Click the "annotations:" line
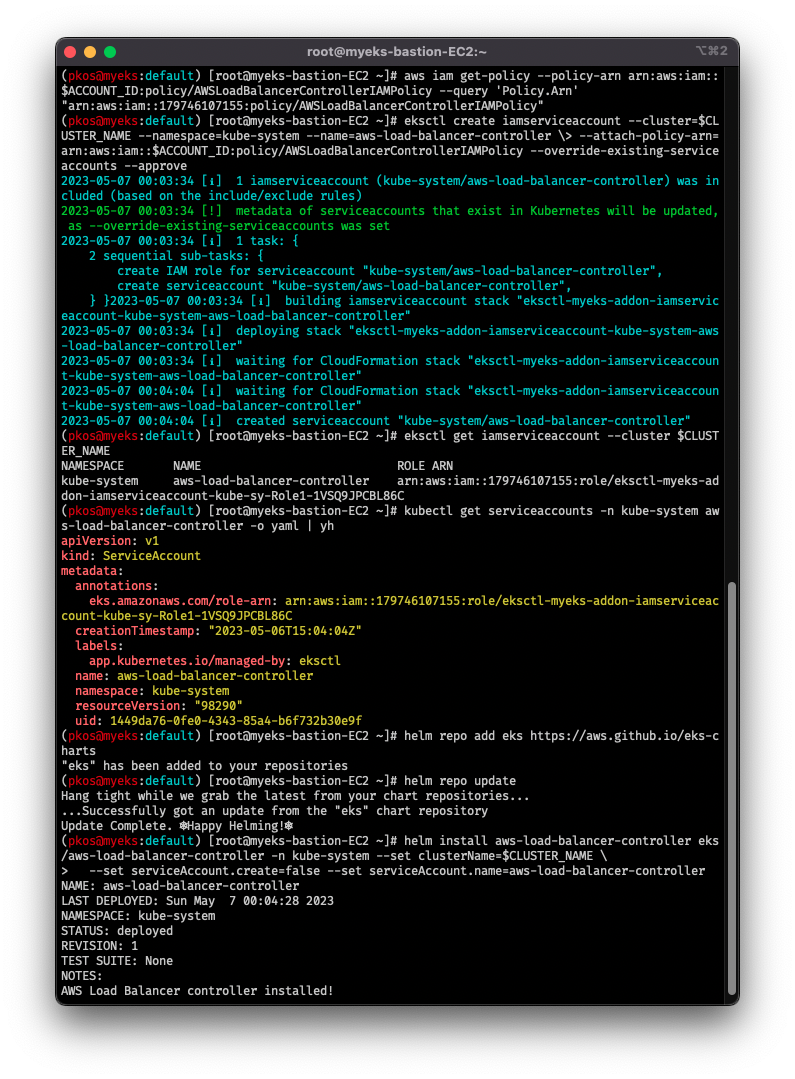 pyautogui.click(x=116, y=586)
